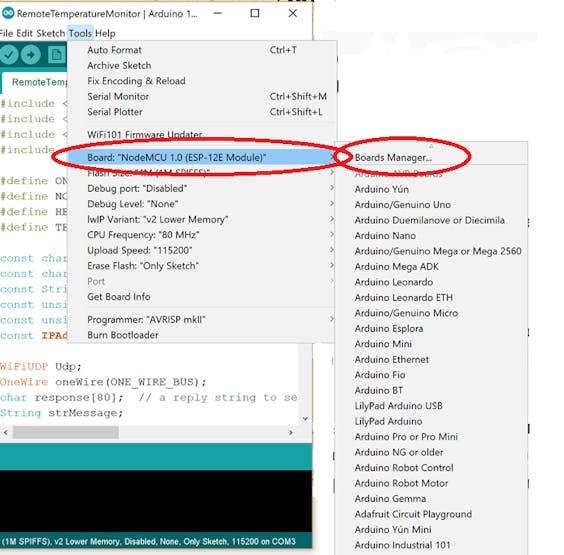Click the editor vertical scrollbar down arrow
This screenshot has height=555, width=564.
305,419
